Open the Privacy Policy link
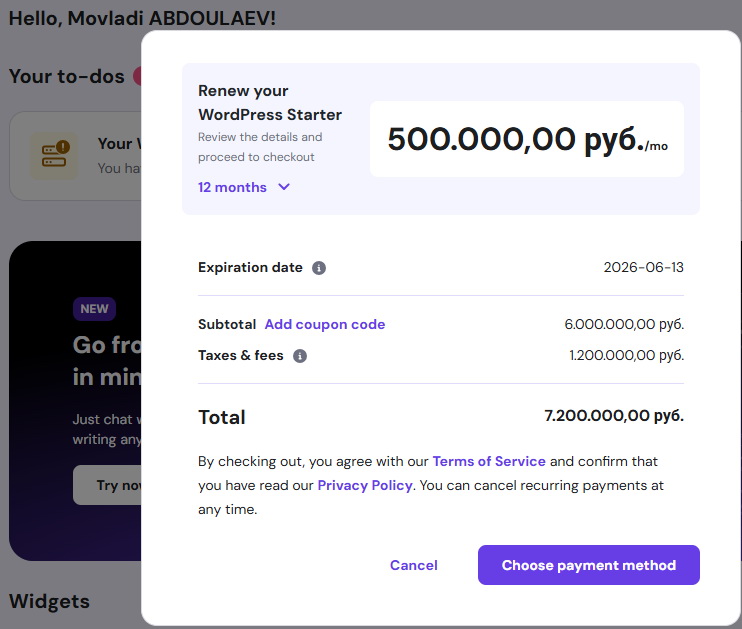 [x=365, y=485]
